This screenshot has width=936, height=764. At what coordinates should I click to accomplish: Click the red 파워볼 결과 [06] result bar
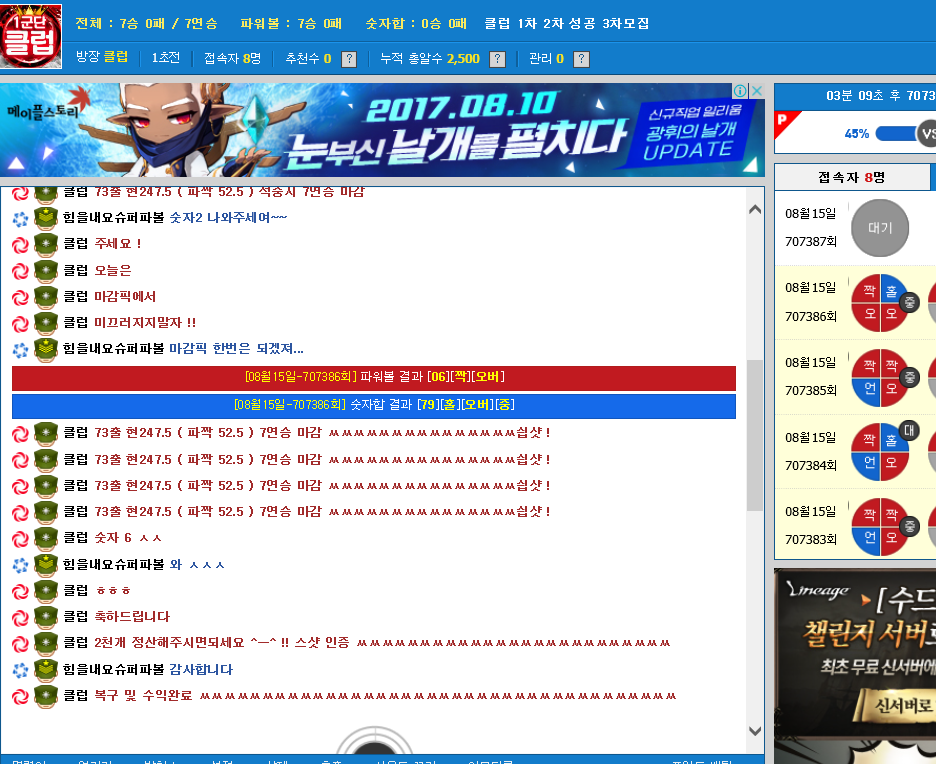point(374,377)
